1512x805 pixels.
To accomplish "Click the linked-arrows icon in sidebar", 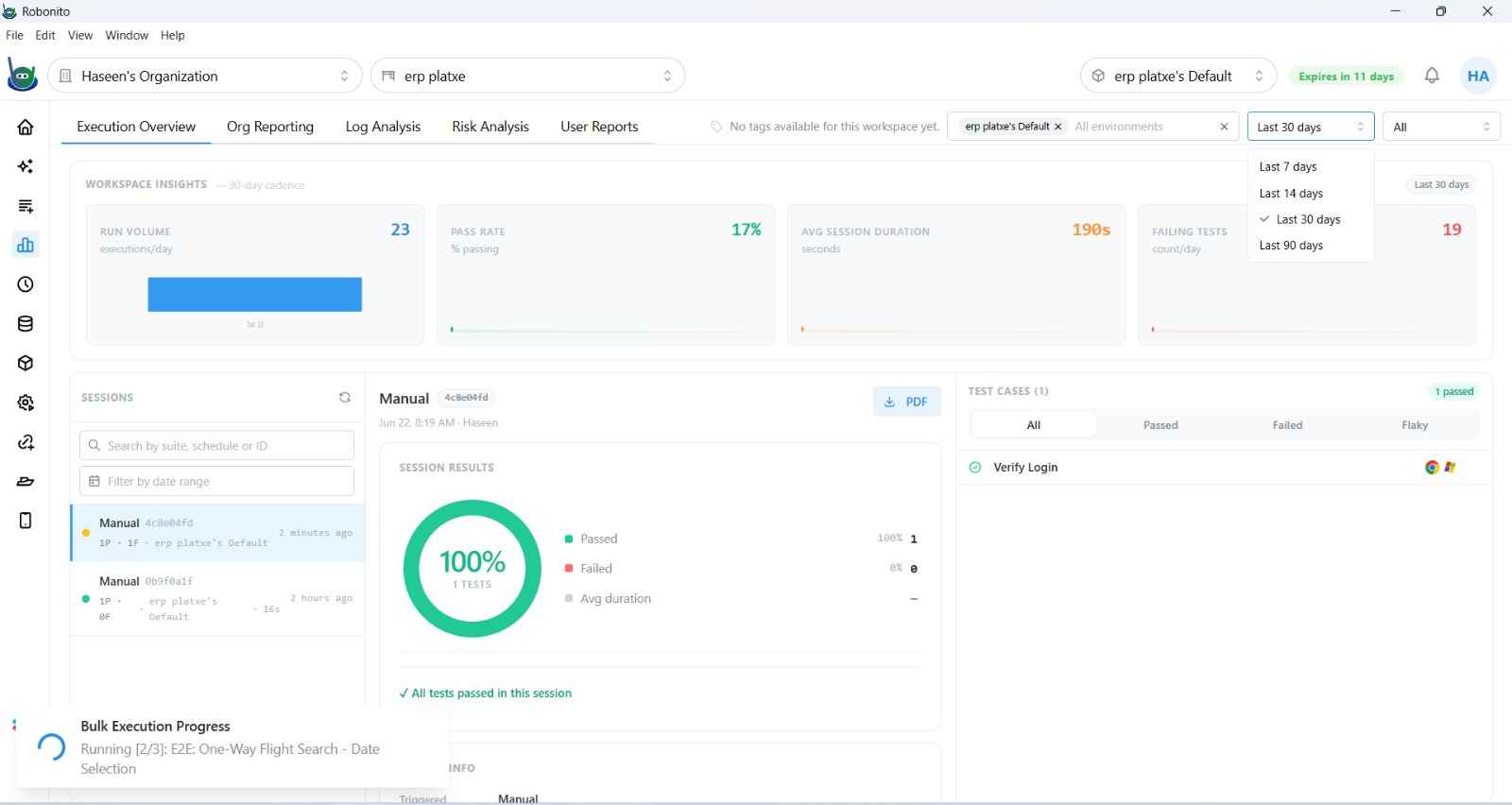I will coord(26,442).
